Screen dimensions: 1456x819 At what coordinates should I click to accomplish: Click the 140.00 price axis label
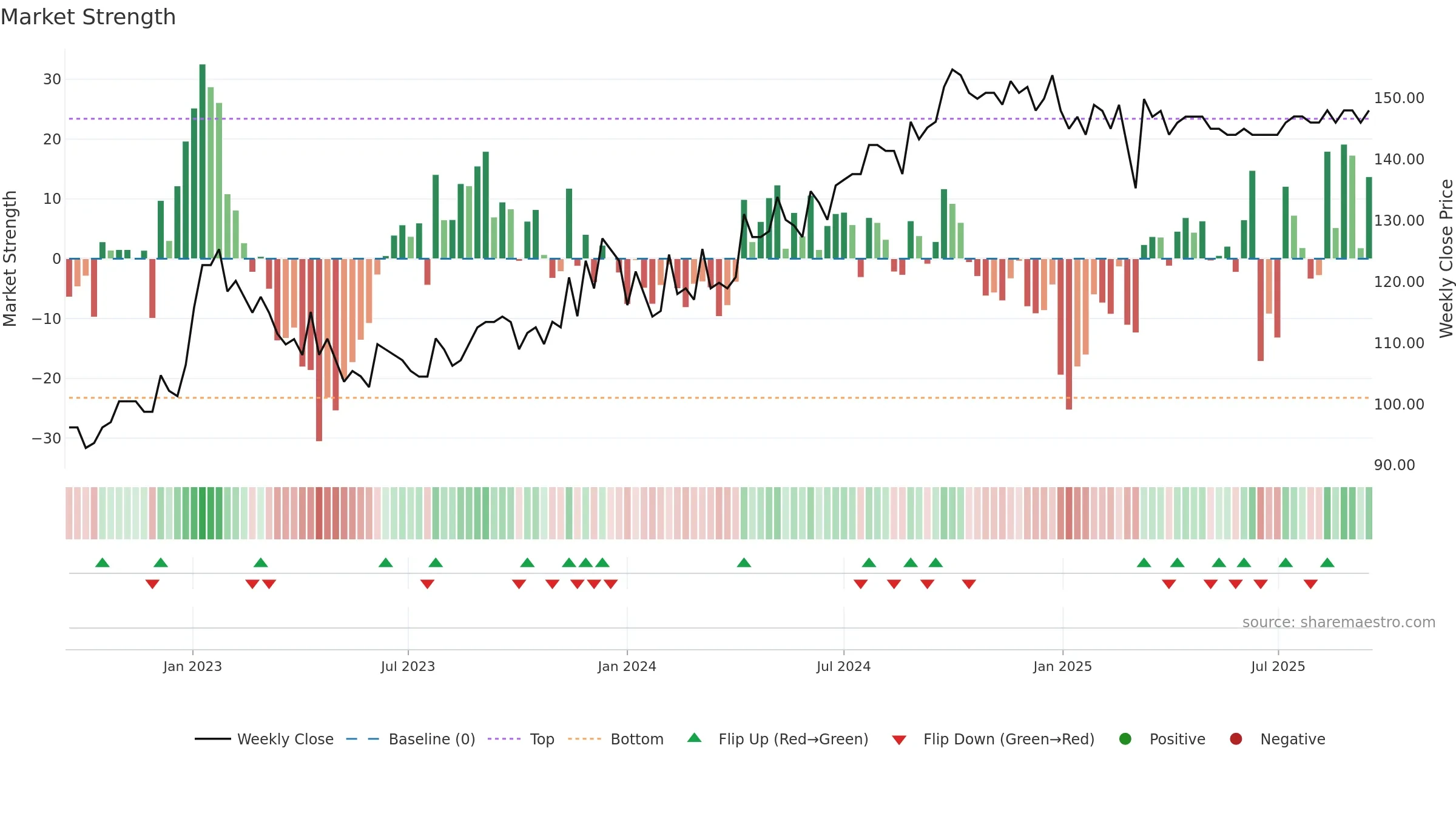pyautogui.click(x=1399, y=160)
